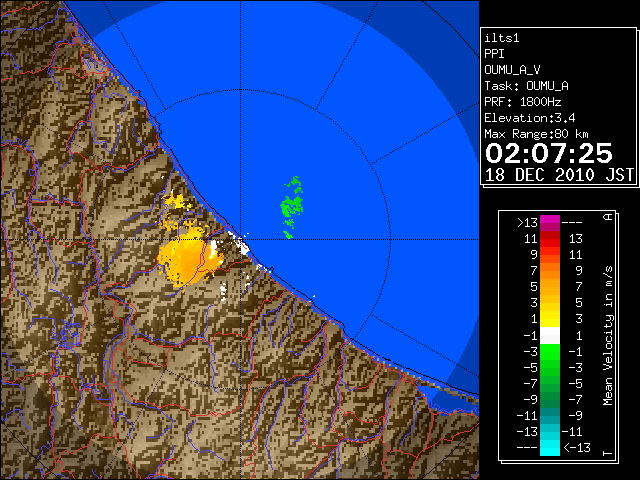Click the 'Elevation:3.4' text
This screenshot has height=480, width=640.
530,118
